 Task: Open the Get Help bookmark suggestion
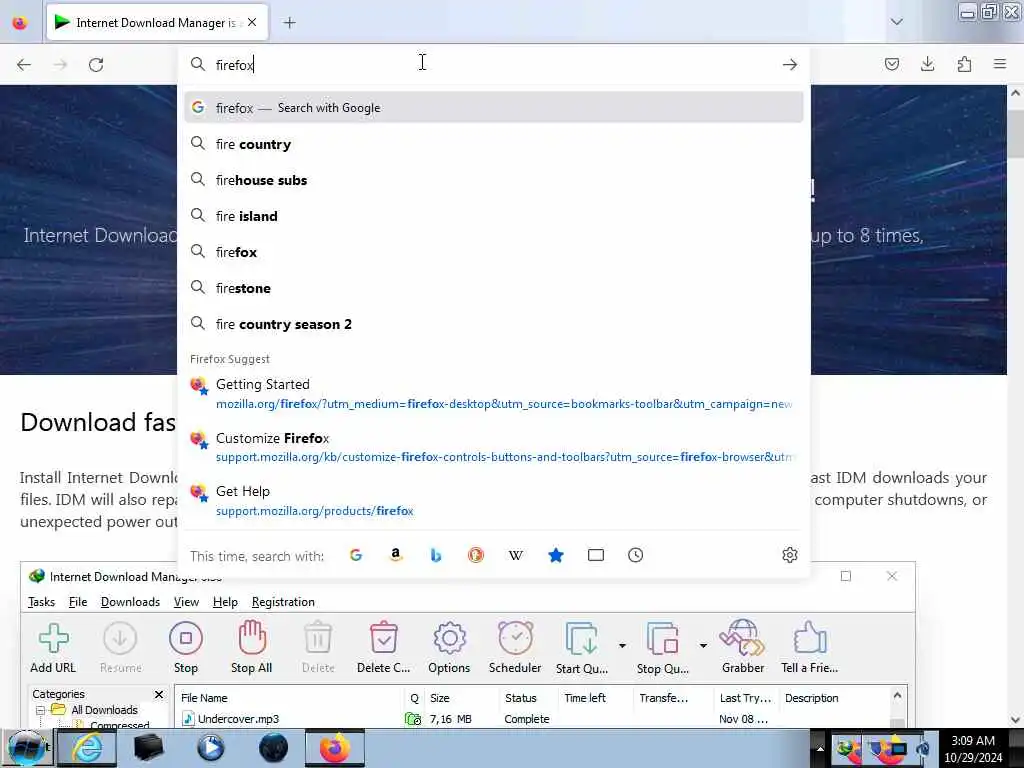pos(494,501)
